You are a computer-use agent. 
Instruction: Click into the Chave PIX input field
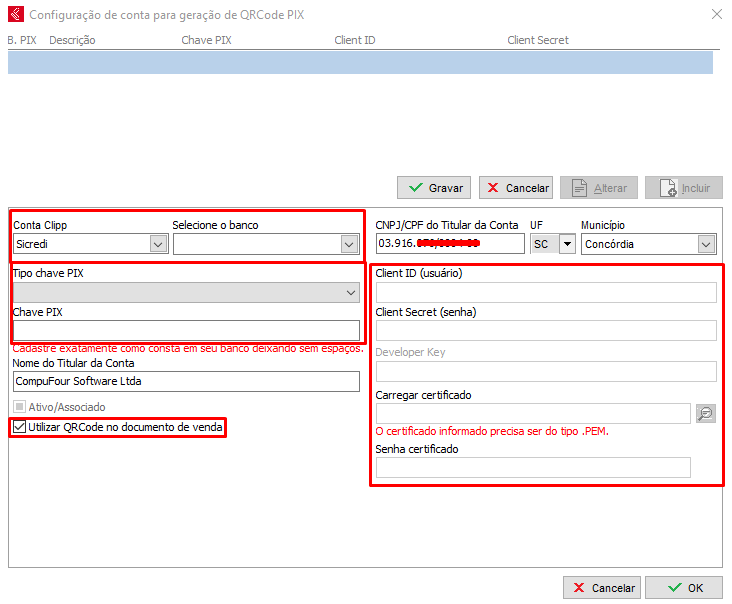click(x=186, y=330)
